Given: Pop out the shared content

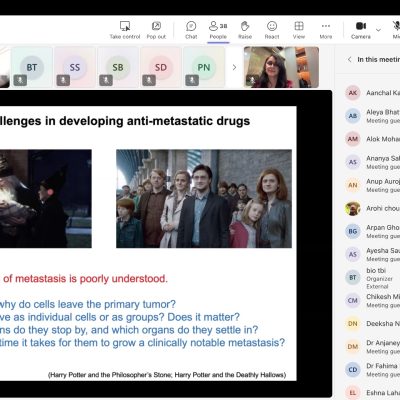Looking at the screenshot, I should tap(156, 30).
